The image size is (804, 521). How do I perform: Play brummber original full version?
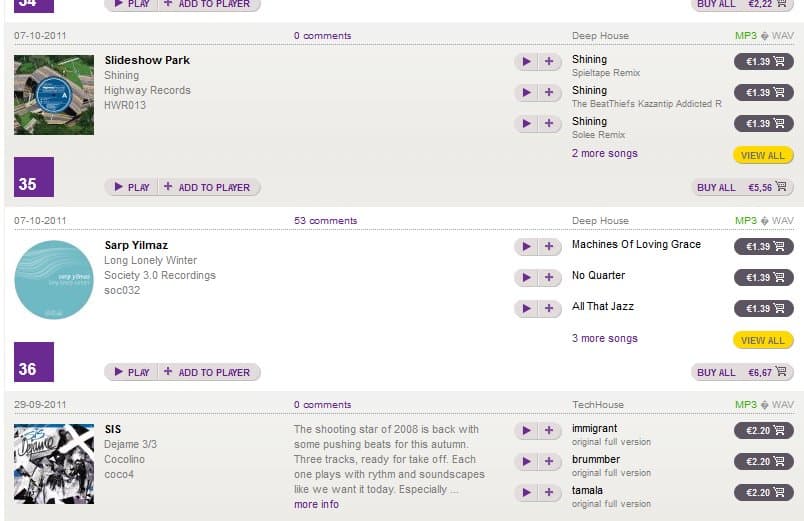tap(526, 462)
